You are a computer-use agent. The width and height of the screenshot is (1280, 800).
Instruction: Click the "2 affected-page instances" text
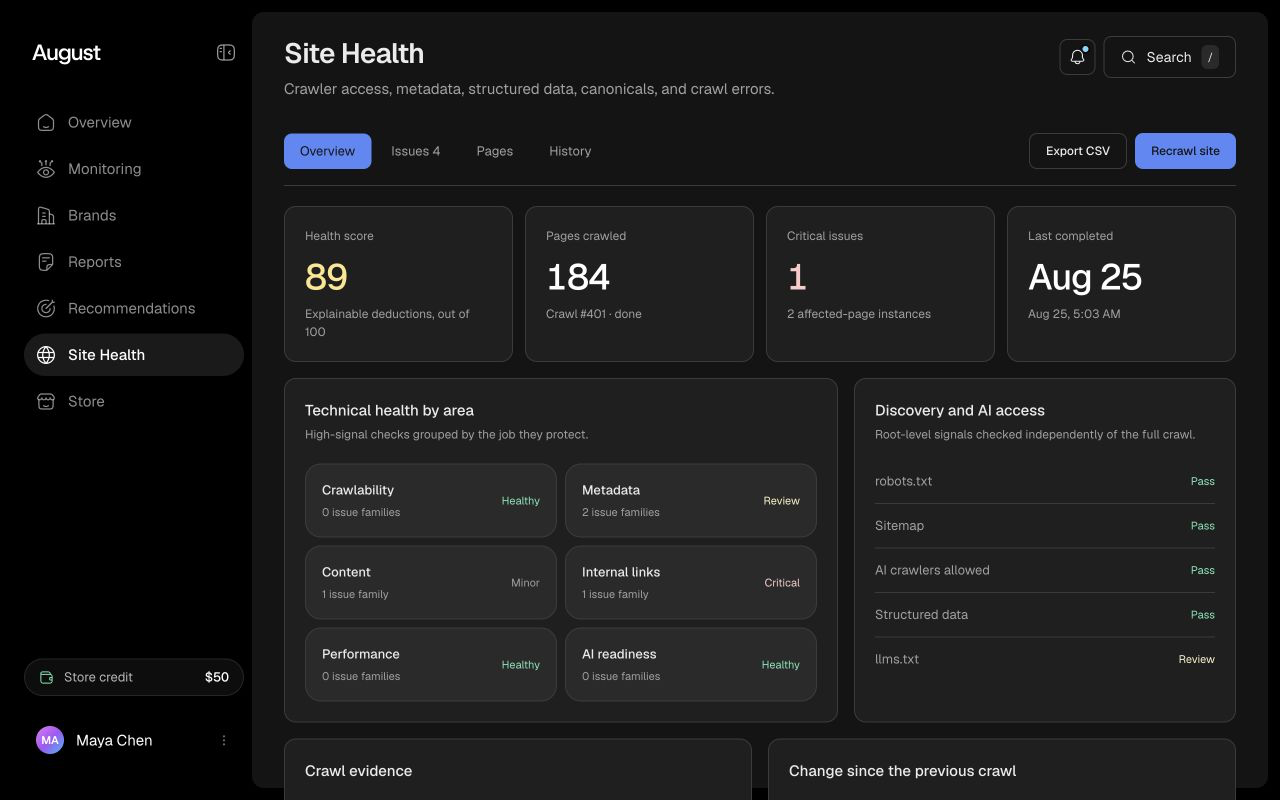859,314
